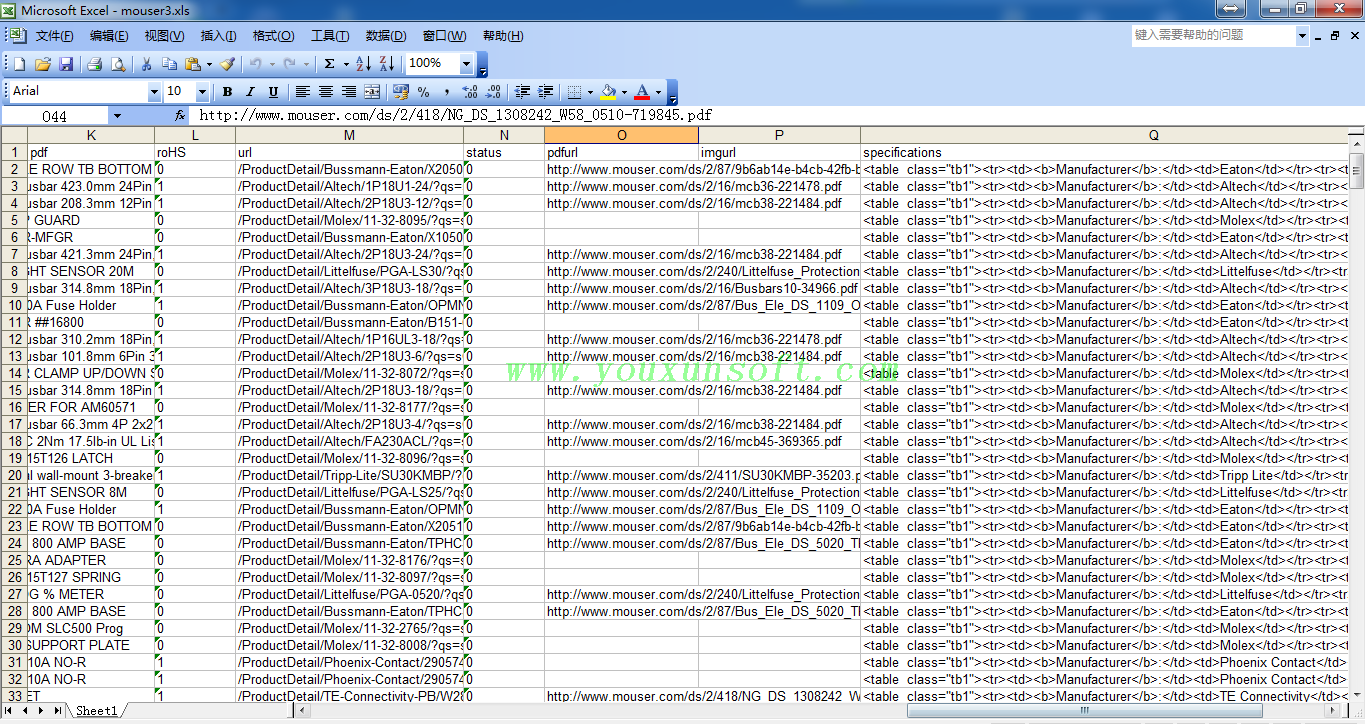
Task: Cut selection with the scissors icon
Action: click(x=146, y=64)
